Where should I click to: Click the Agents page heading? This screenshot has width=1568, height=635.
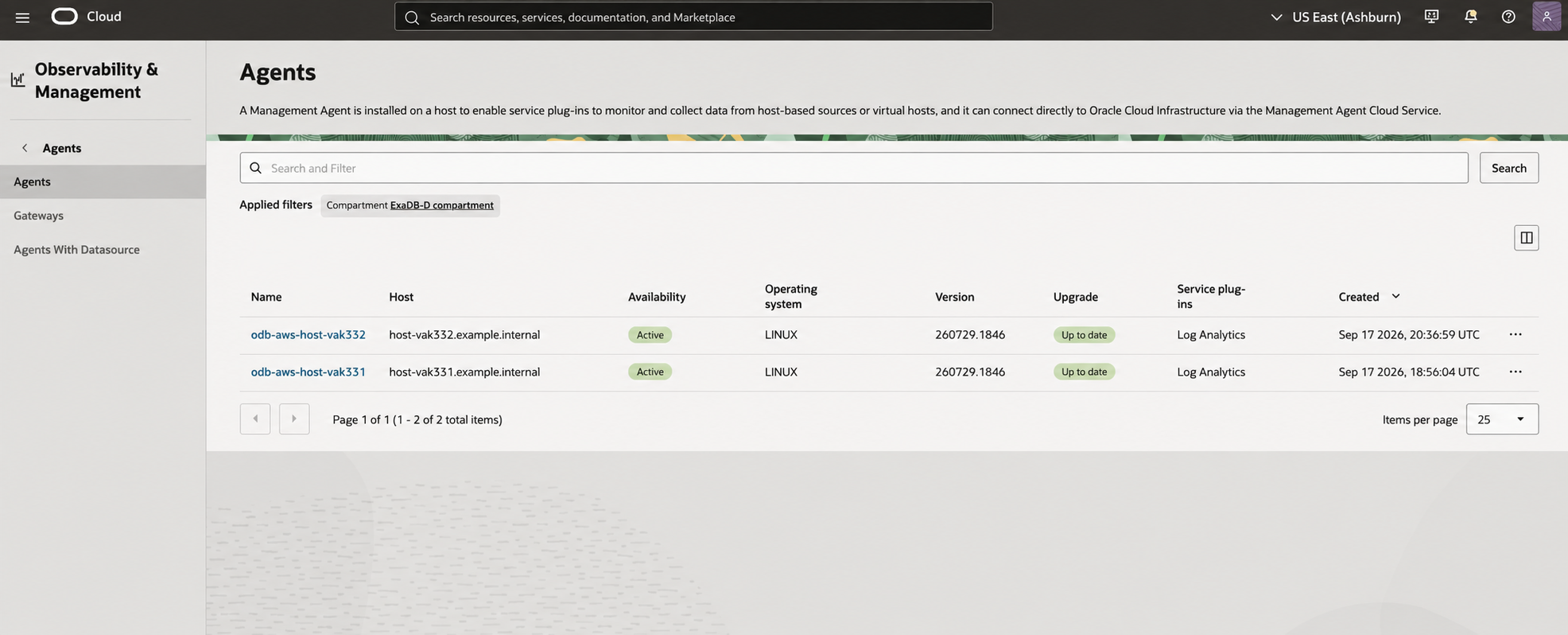click(278, 72)
